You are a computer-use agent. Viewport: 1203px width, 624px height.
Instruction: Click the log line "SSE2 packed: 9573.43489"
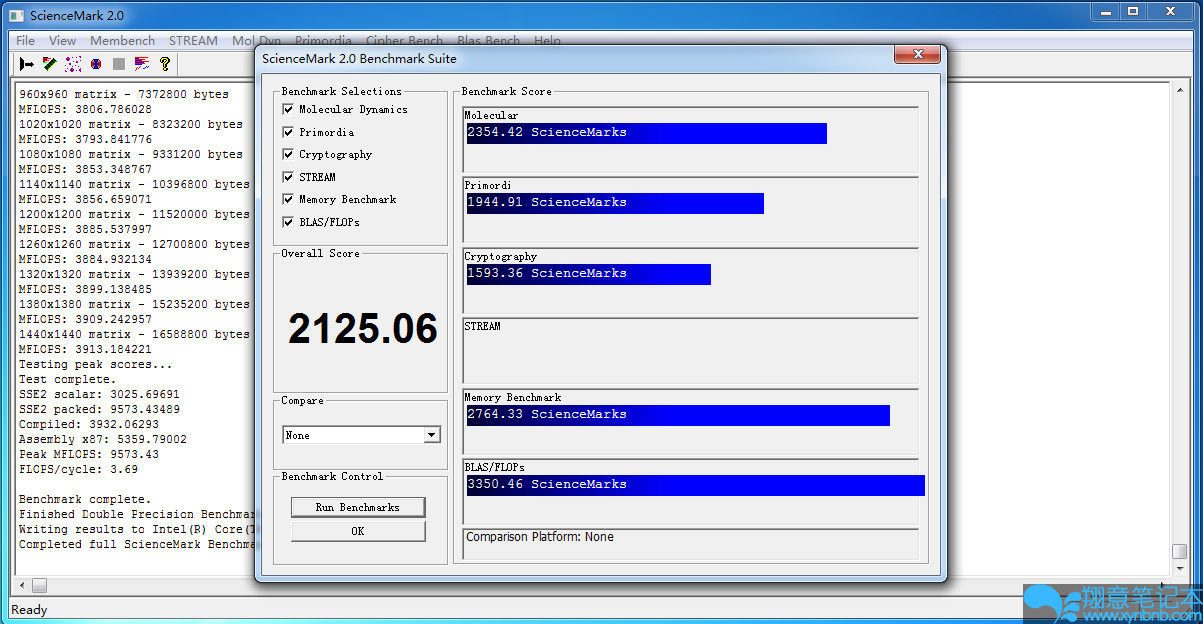pos(99,409)
